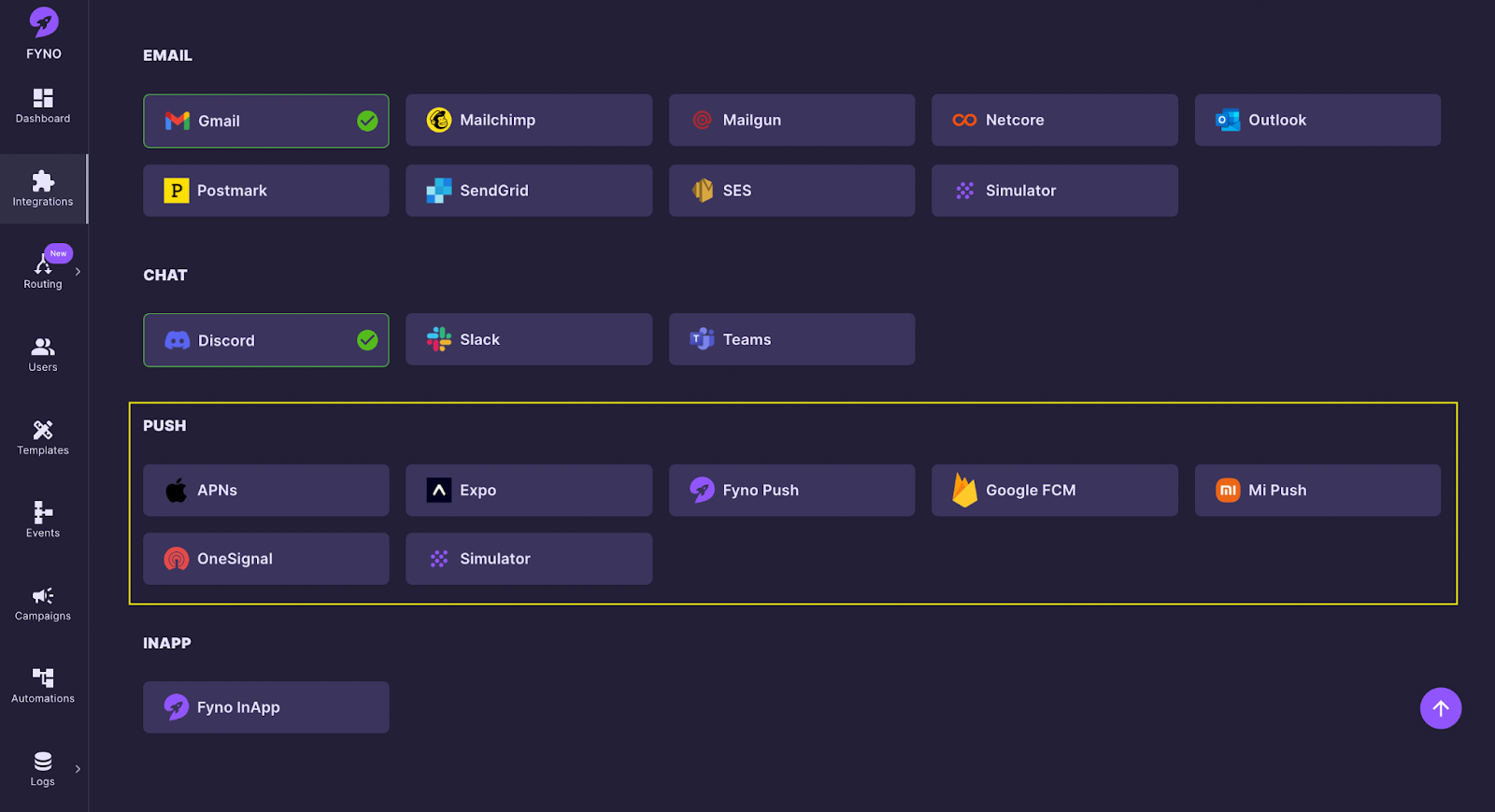Viewport: 1495px width, 812px height.
Task: Select the Integrations sidebar item
Action: (43, 189)
